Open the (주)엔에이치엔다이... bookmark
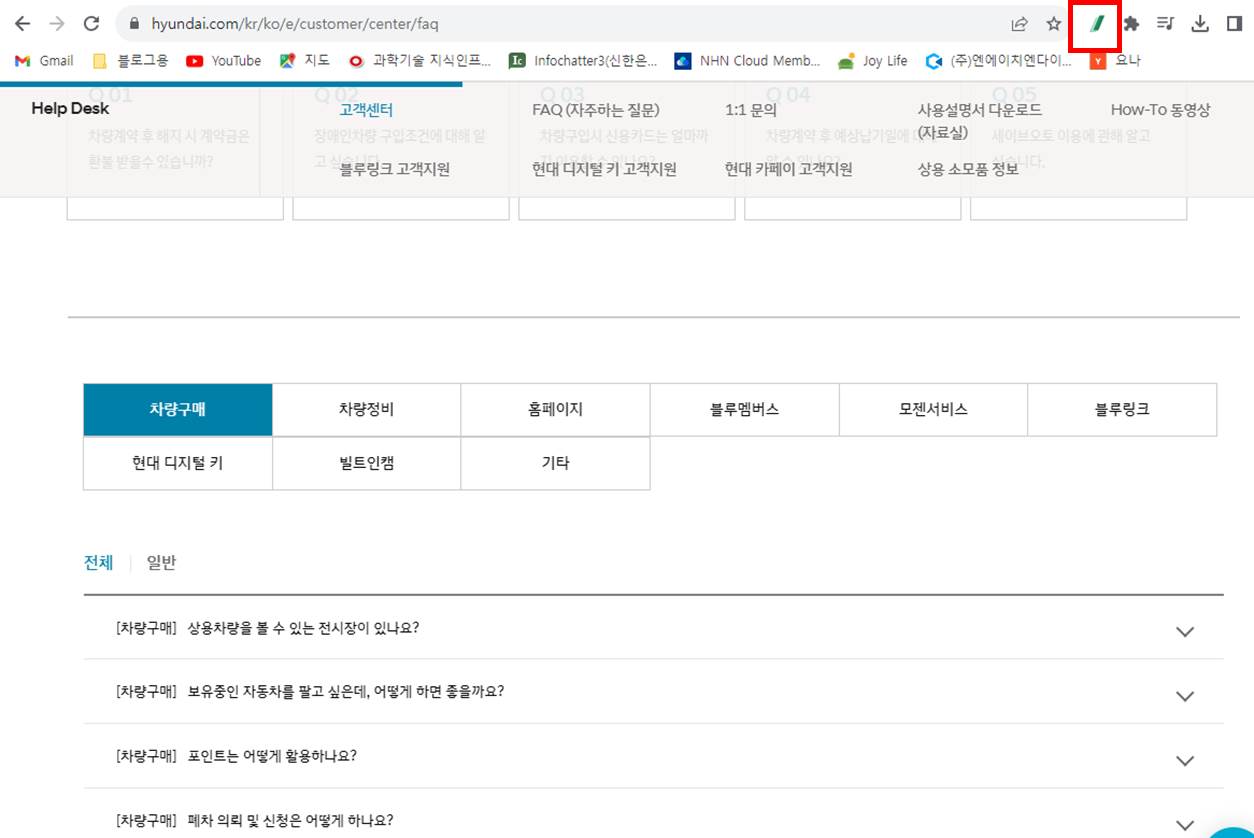 [998, 61]
